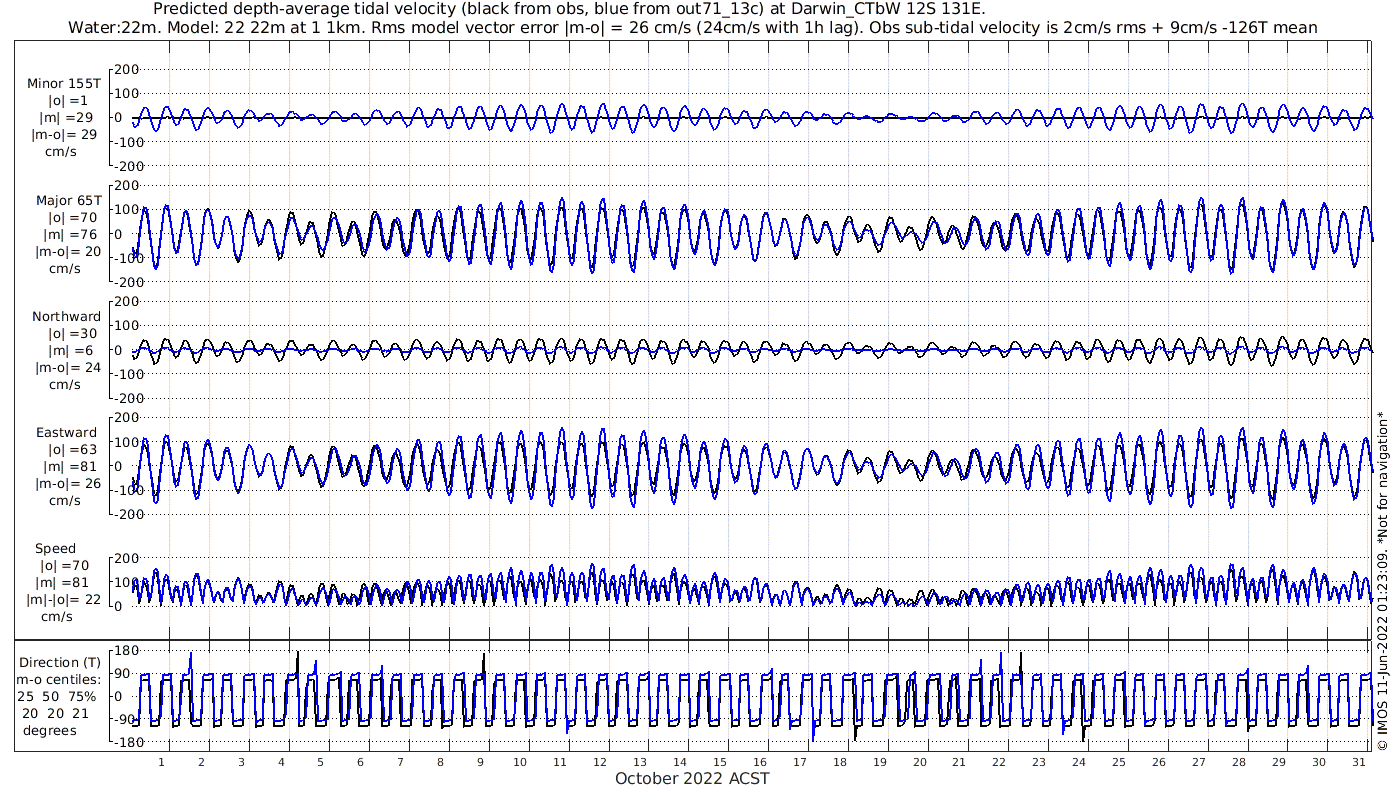The height and width of the screenshot is (800, 1400).
Task: Select the 'Eastward' panel label
Action: point(67,433)
